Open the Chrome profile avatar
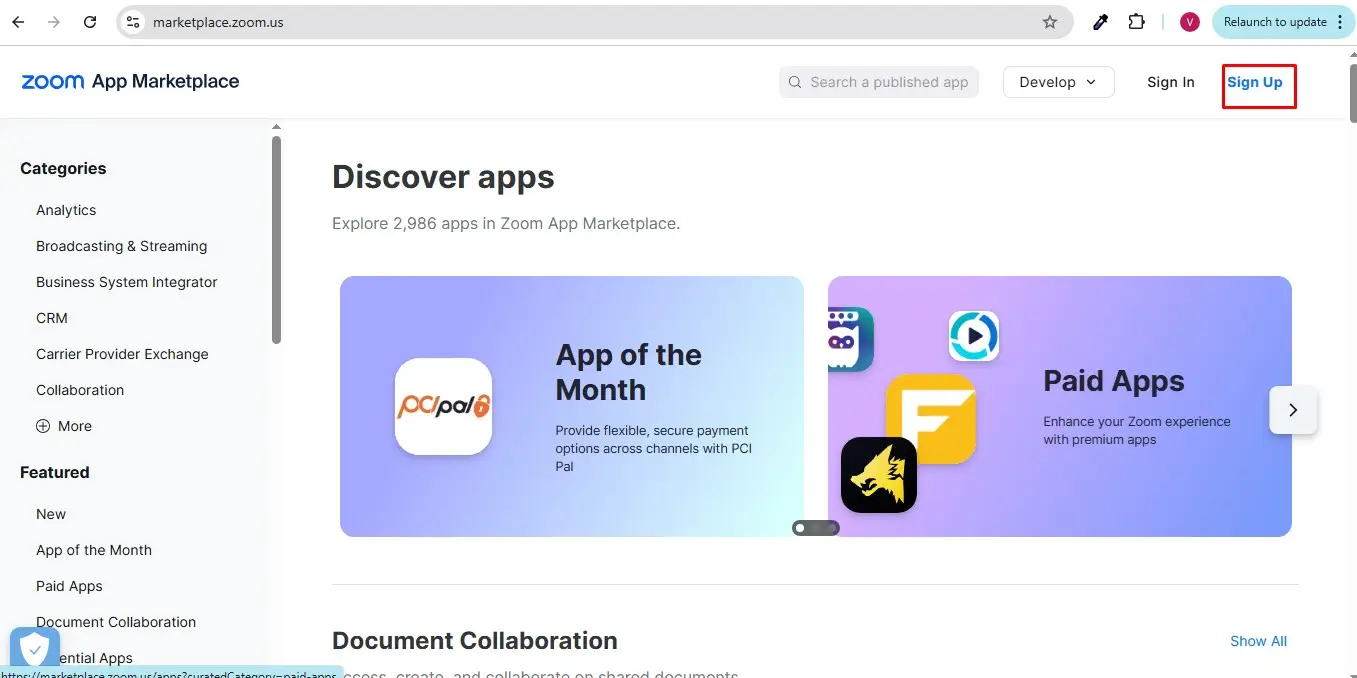Image resolution: width=1357 pixels, height=678 pixels. 1189,22
